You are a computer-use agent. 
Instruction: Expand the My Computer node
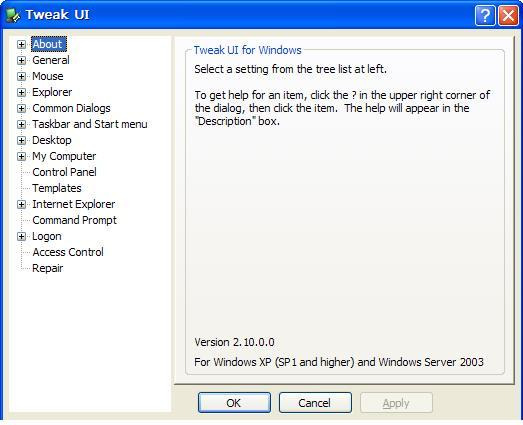21,156
